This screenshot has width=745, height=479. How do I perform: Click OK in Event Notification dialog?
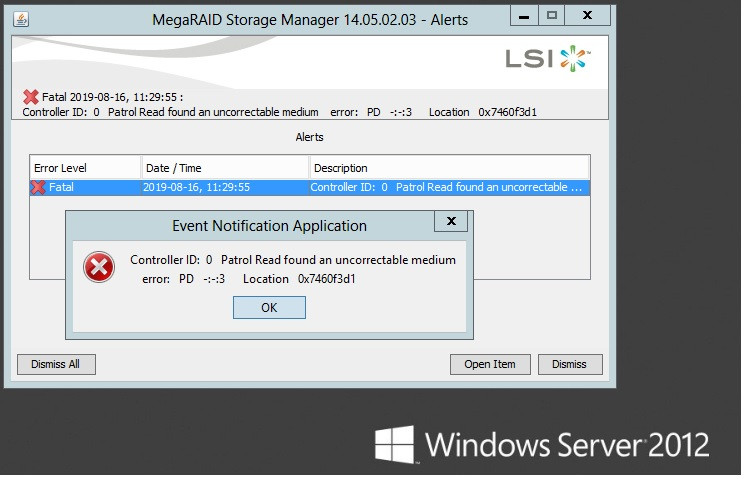[270, 309]
